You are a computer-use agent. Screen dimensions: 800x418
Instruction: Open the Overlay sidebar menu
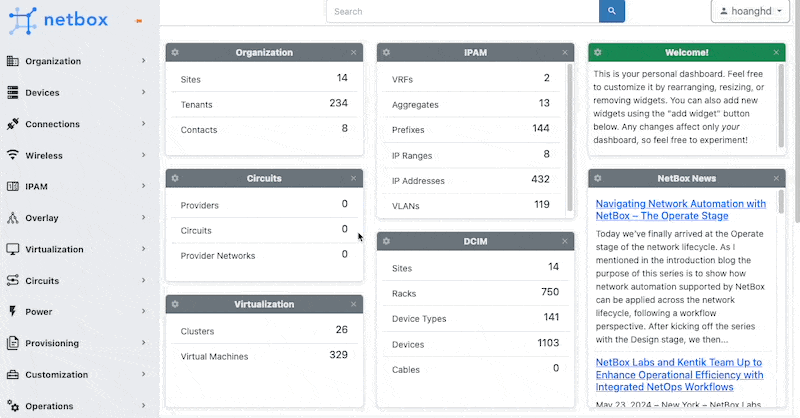coord(77,218)
